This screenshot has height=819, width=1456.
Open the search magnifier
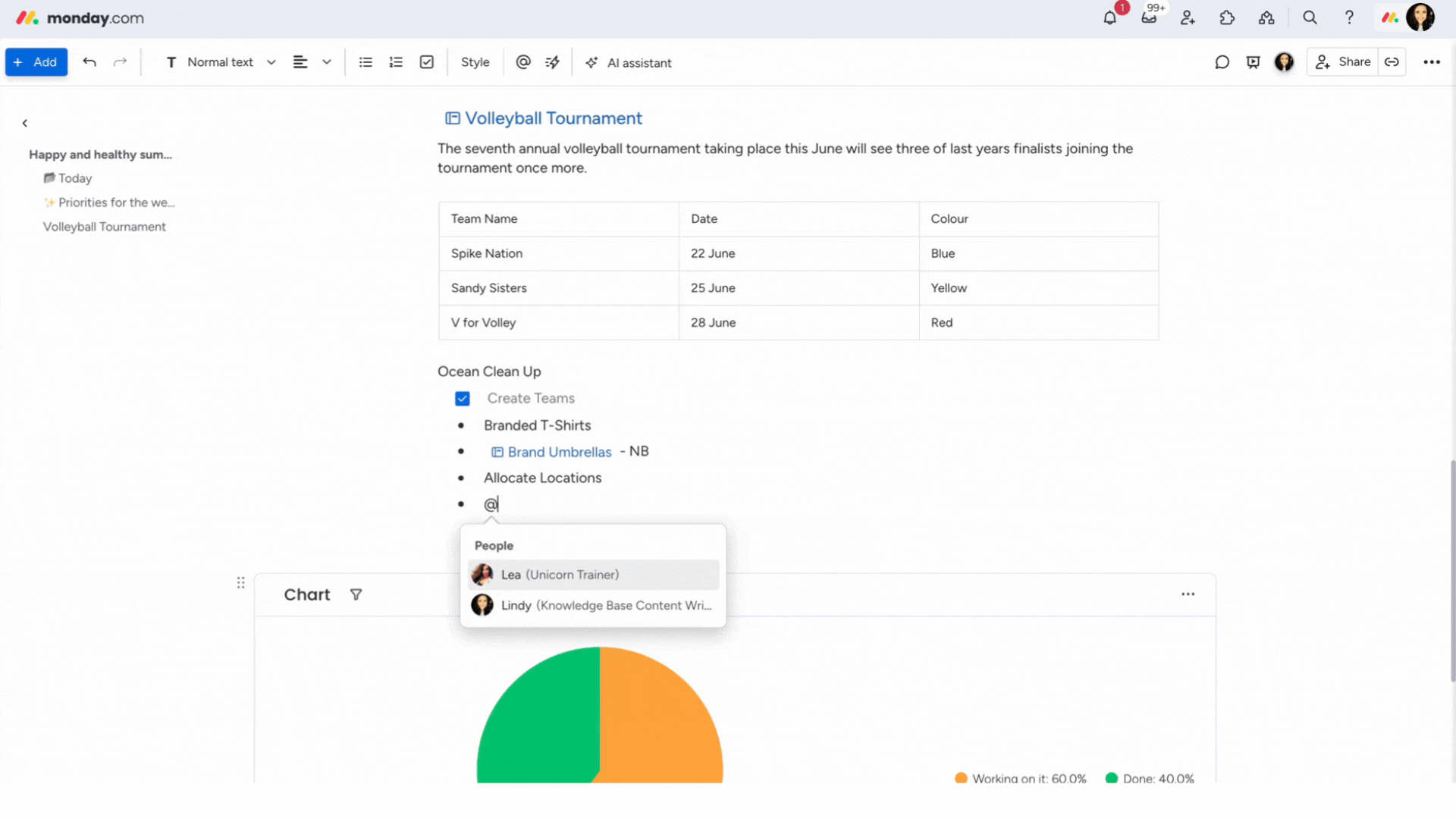1310,18
